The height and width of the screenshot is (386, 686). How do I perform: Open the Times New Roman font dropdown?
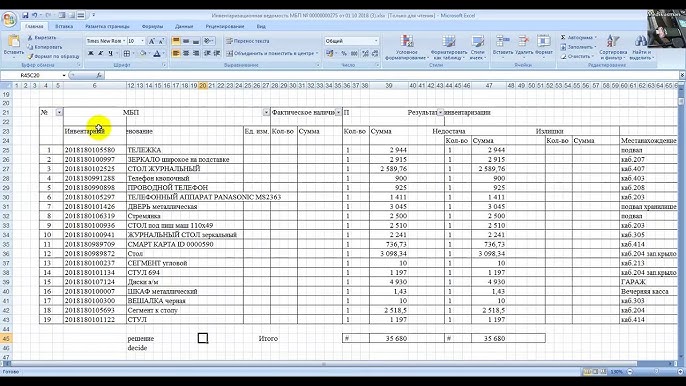point(124,41)
